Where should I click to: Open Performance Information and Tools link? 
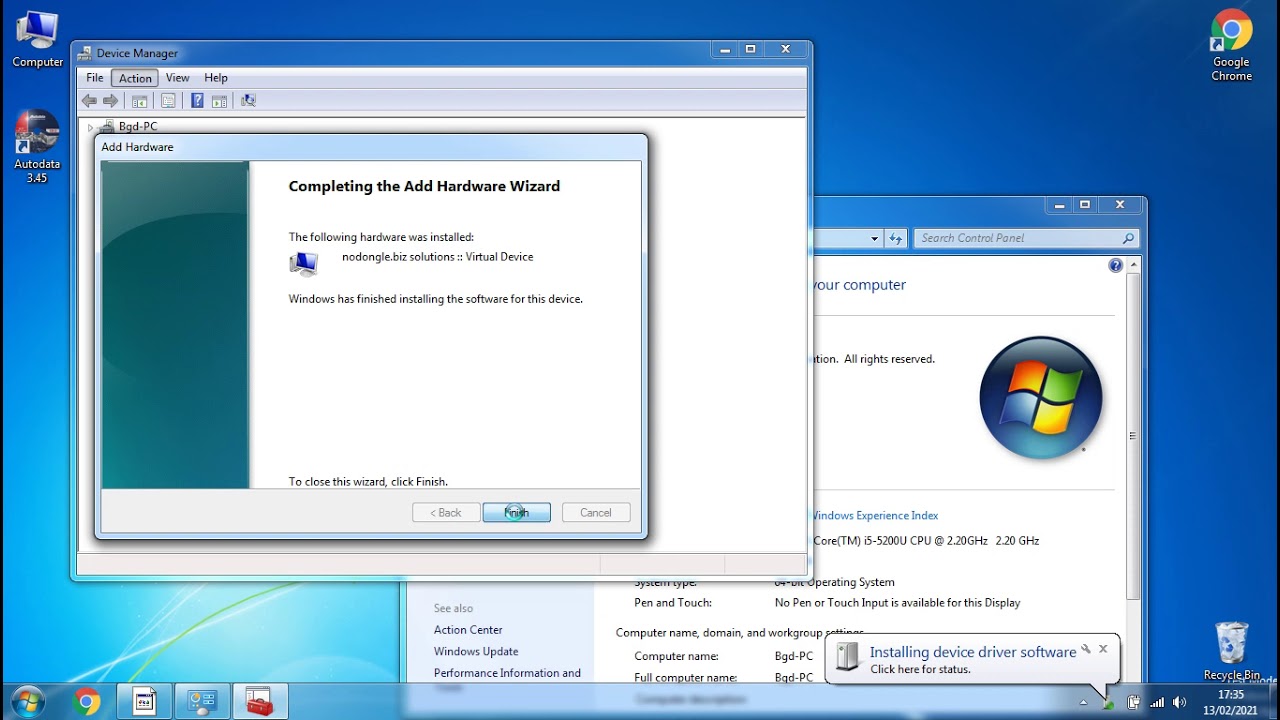coord(507,678)
